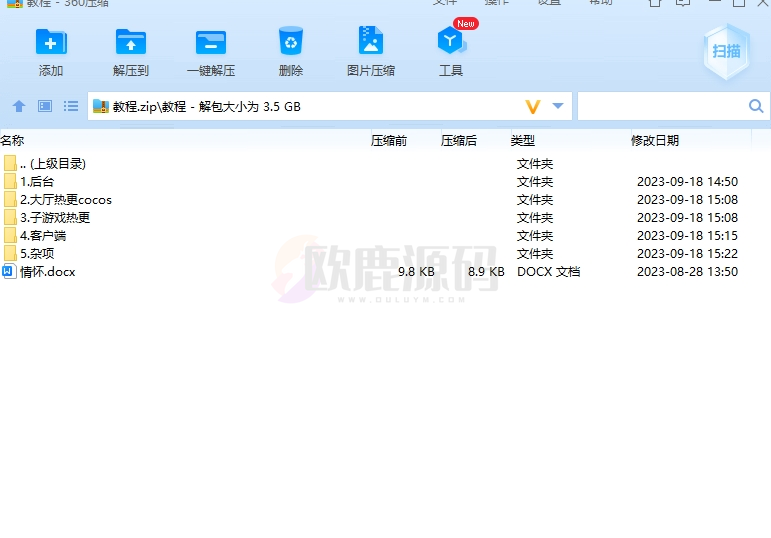Click the 一键解压 one-click extract icon

211,42
